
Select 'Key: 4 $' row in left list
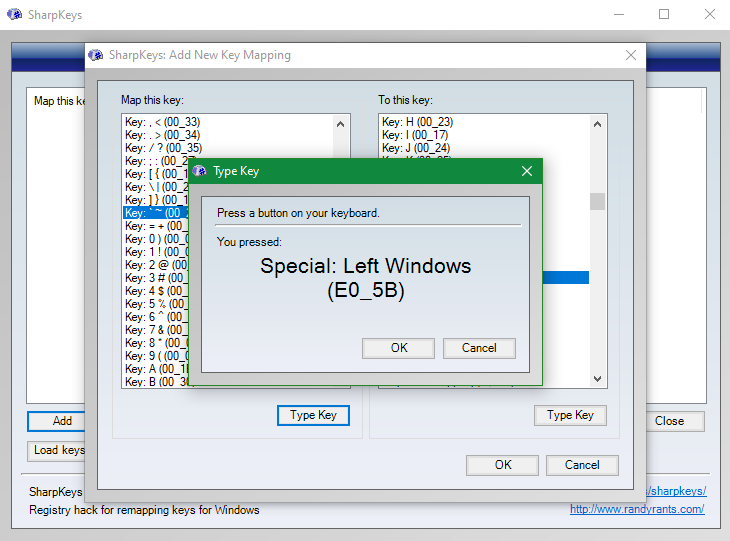[x=156, y=291]
